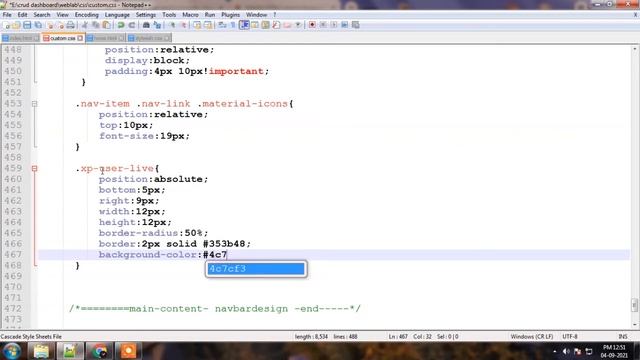Viewport: 640px width, 360px height.
Task: Open the Edit menu
Action: pos(22,15)
